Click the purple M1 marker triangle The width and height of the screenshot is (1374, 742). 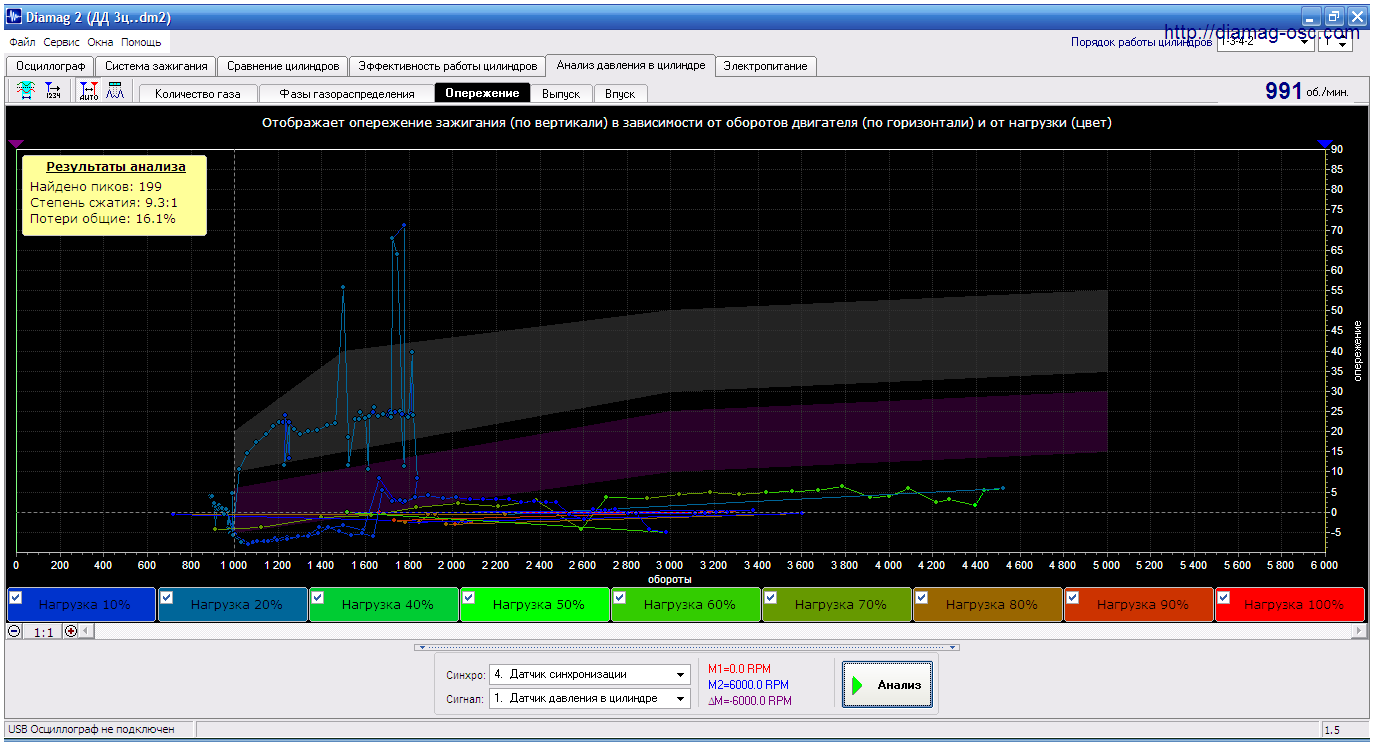coord(15,145)
